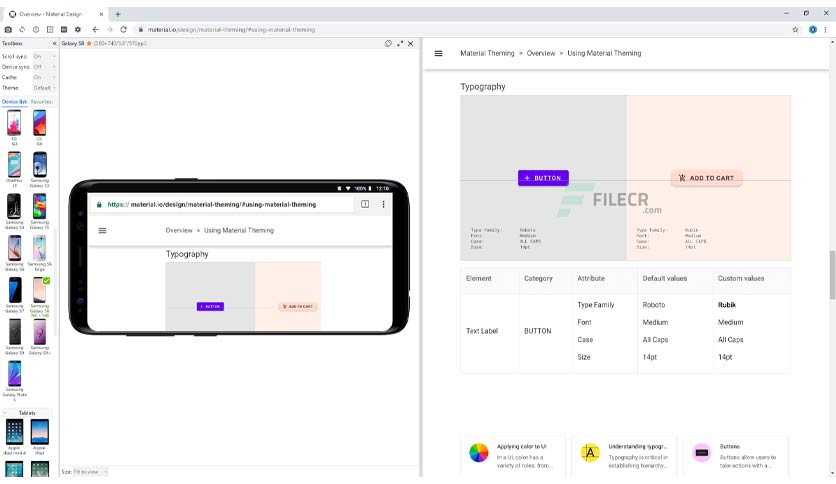Image resolution: width=836 pixels, height=484 pixels.
Task: Reload the page with the refresh icon
Action: 124,30
